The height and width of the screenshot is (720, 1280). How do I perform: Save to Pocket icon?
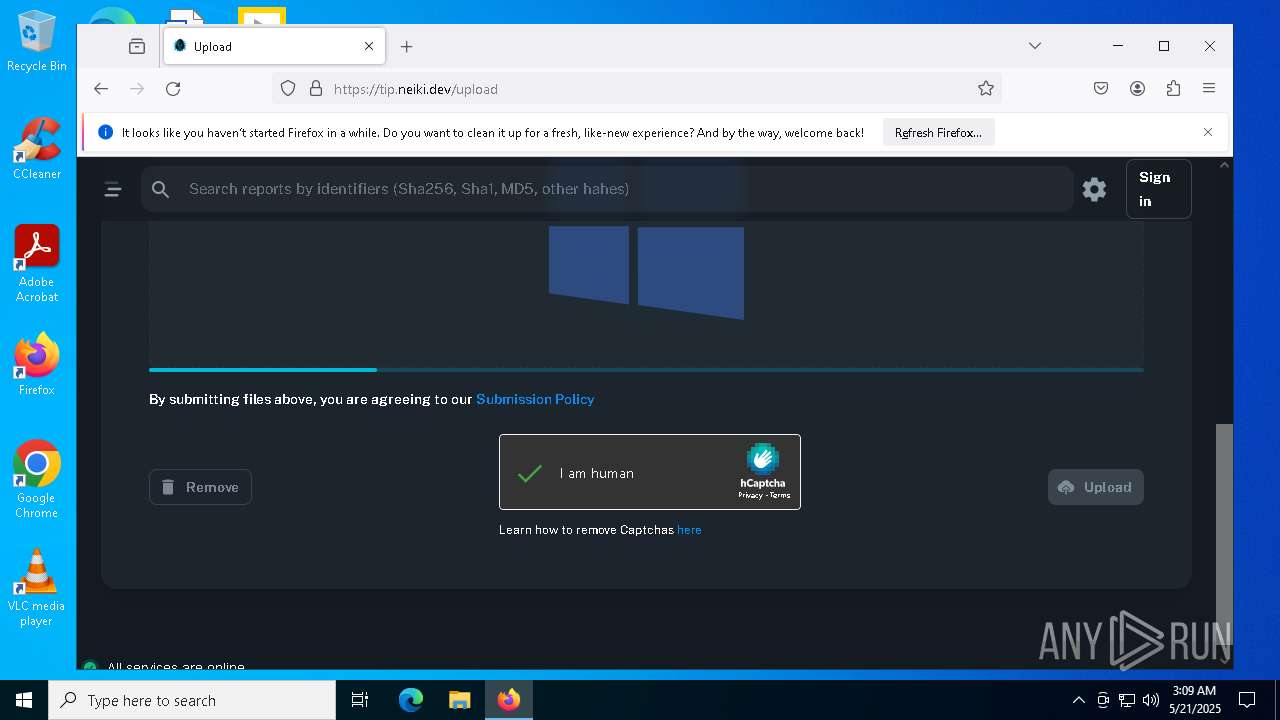pyautogui.click(x=1101, y=89)
